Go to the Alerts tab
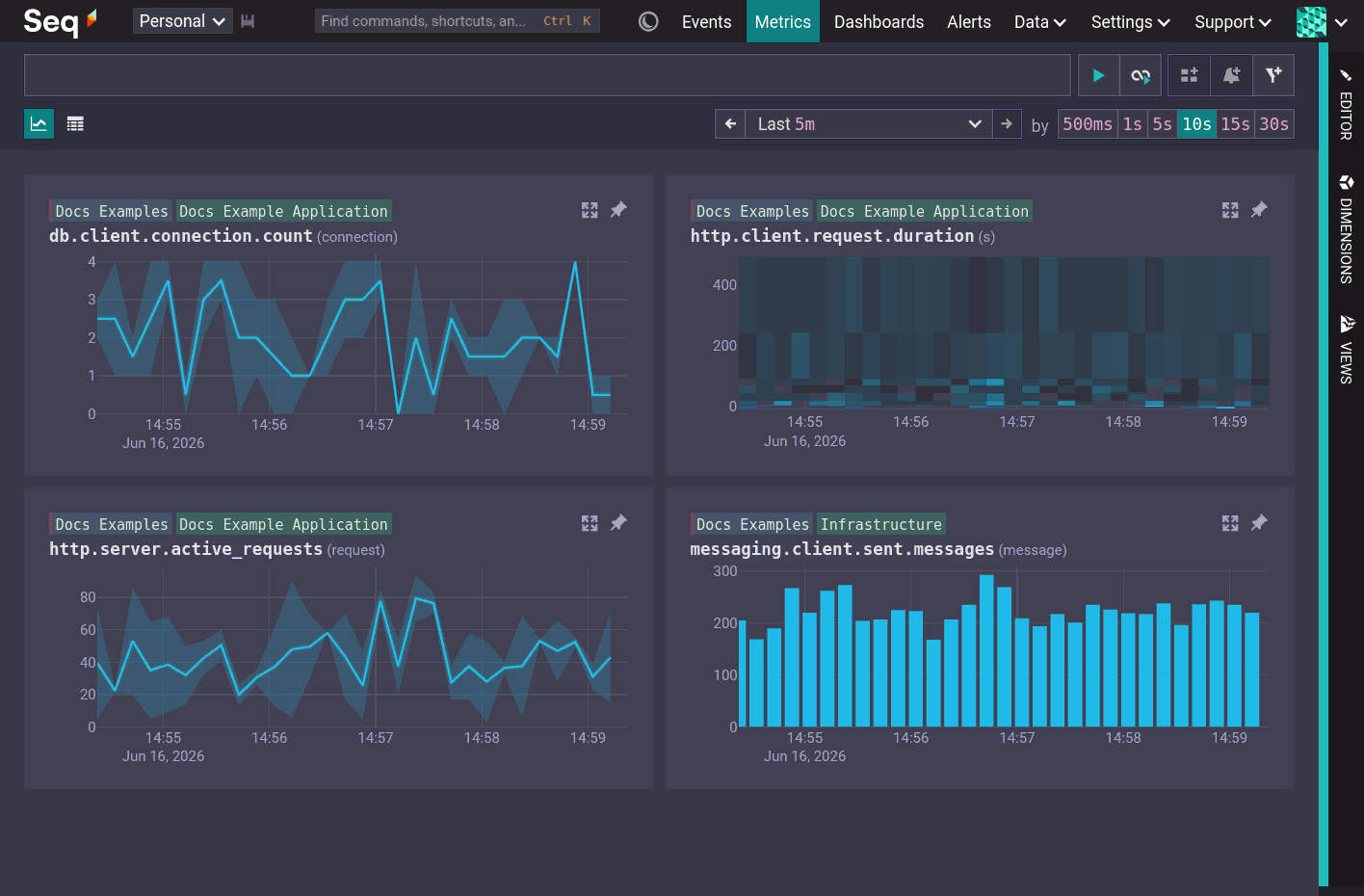Viewport: 1364px width, 896px height. (x=969, y=22)
